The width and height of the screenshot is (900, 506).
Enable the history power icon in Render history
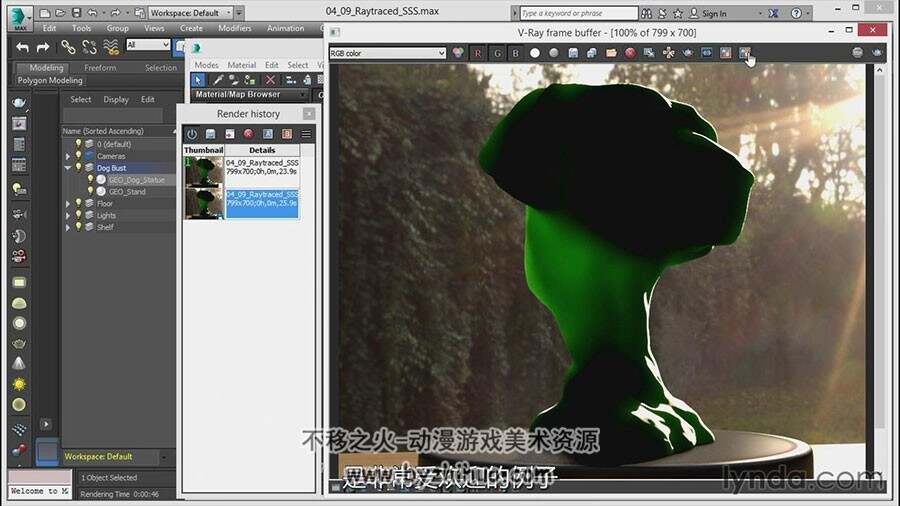point(192,134)
